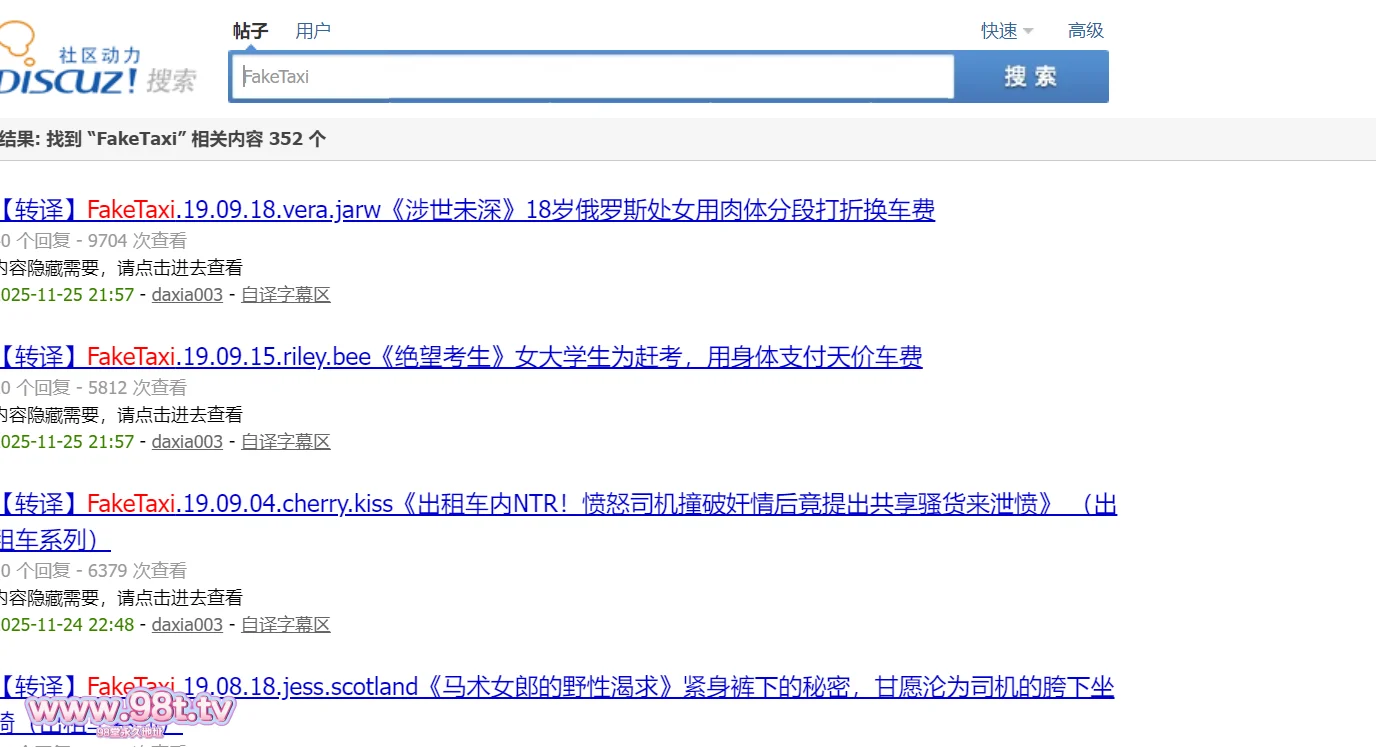Viewport: 1376px width, 747px height.
Task: Click the 352 results summary bar
Action: [163, 139]
